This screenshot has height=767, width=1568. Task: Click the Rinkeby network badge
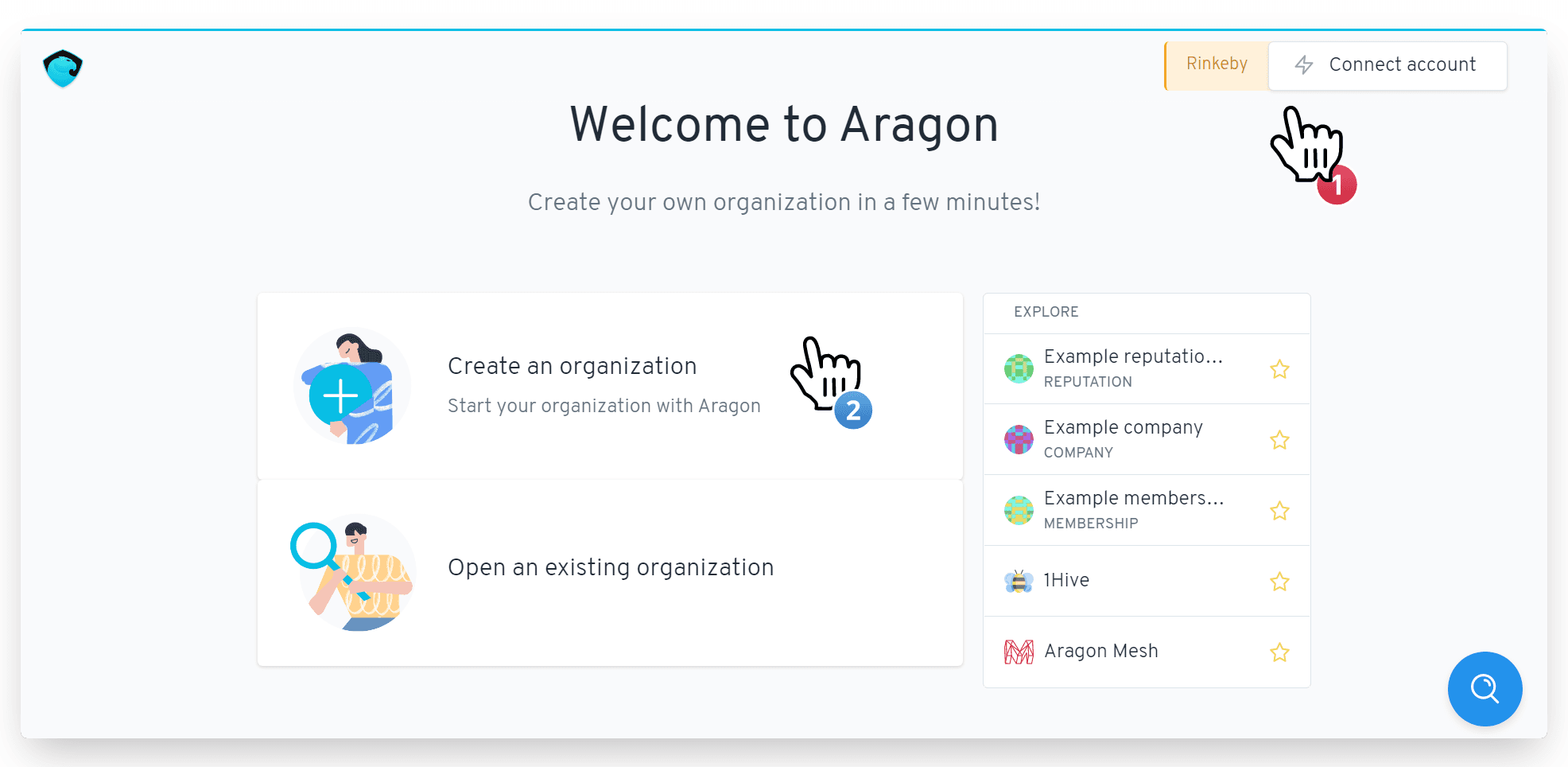(1217, 65)
